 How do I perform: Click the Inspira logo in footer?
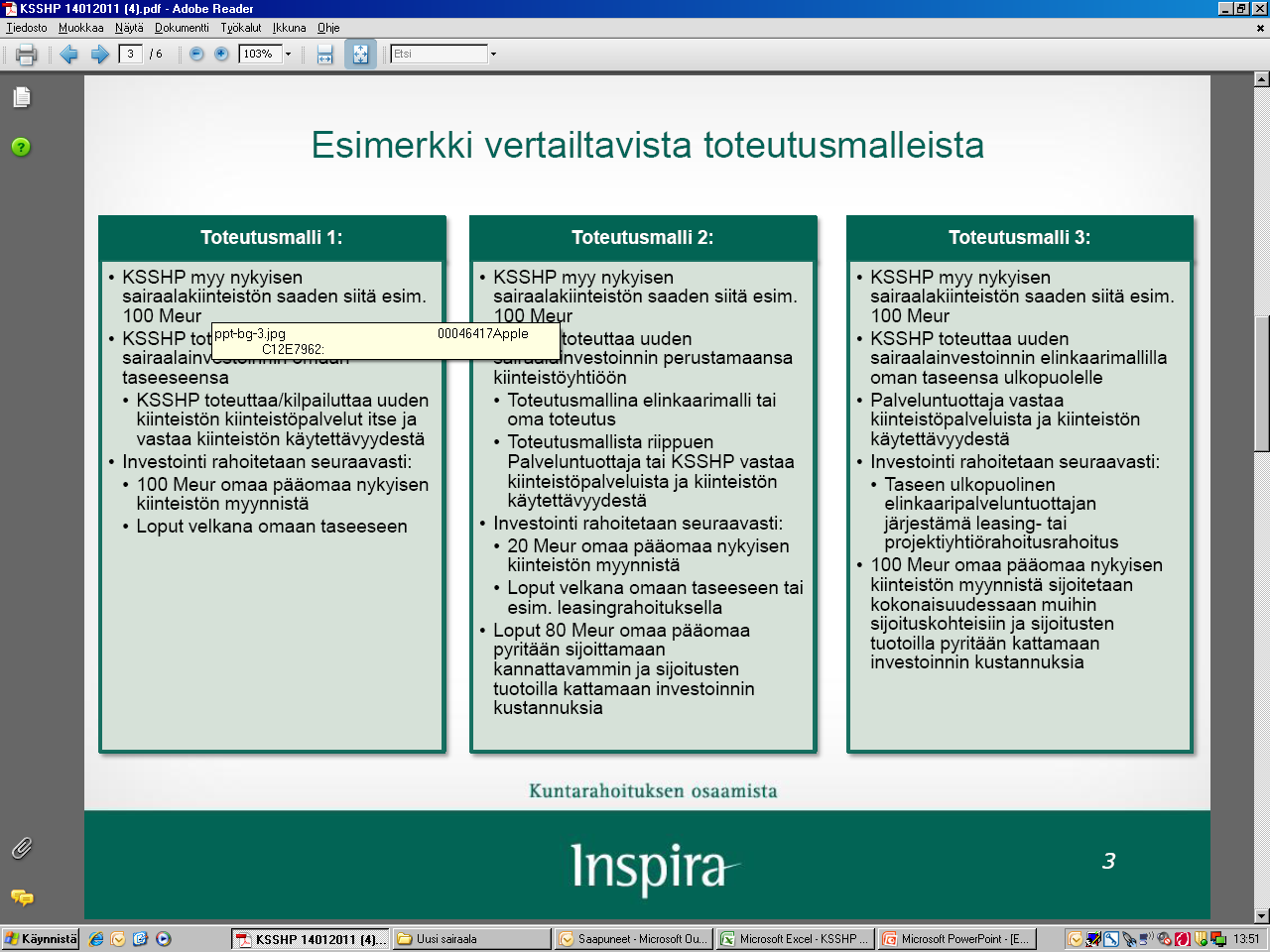click(x=655, y=869)
